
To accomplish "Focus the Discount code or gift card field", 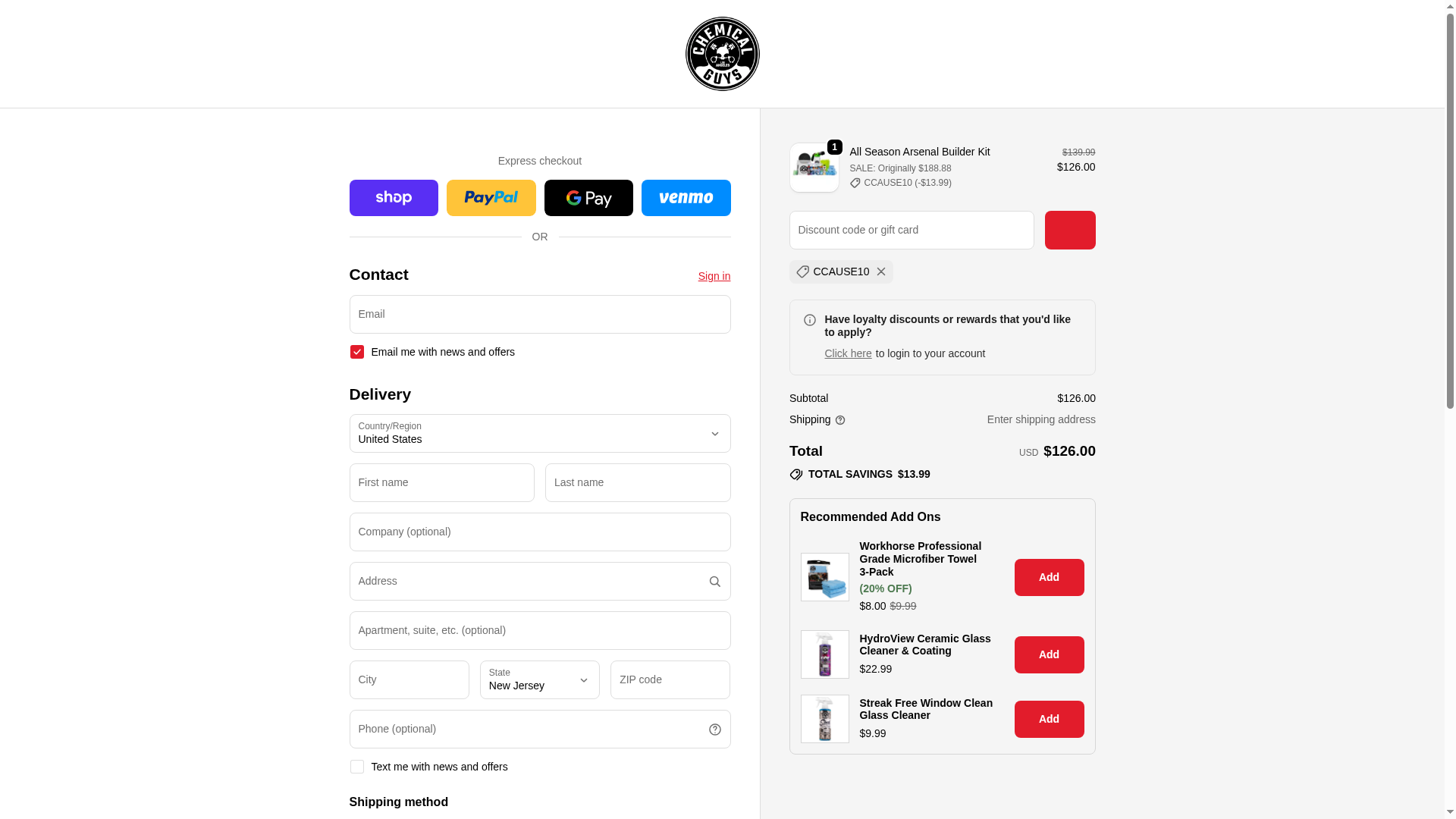I will [x=912, y=230].
